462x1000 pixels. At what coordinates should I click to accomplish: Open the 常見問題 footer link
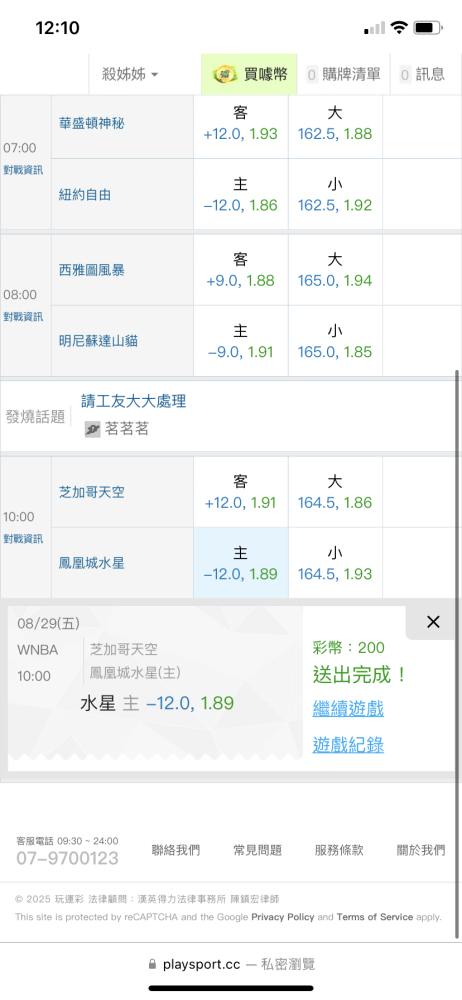point(257,850)
